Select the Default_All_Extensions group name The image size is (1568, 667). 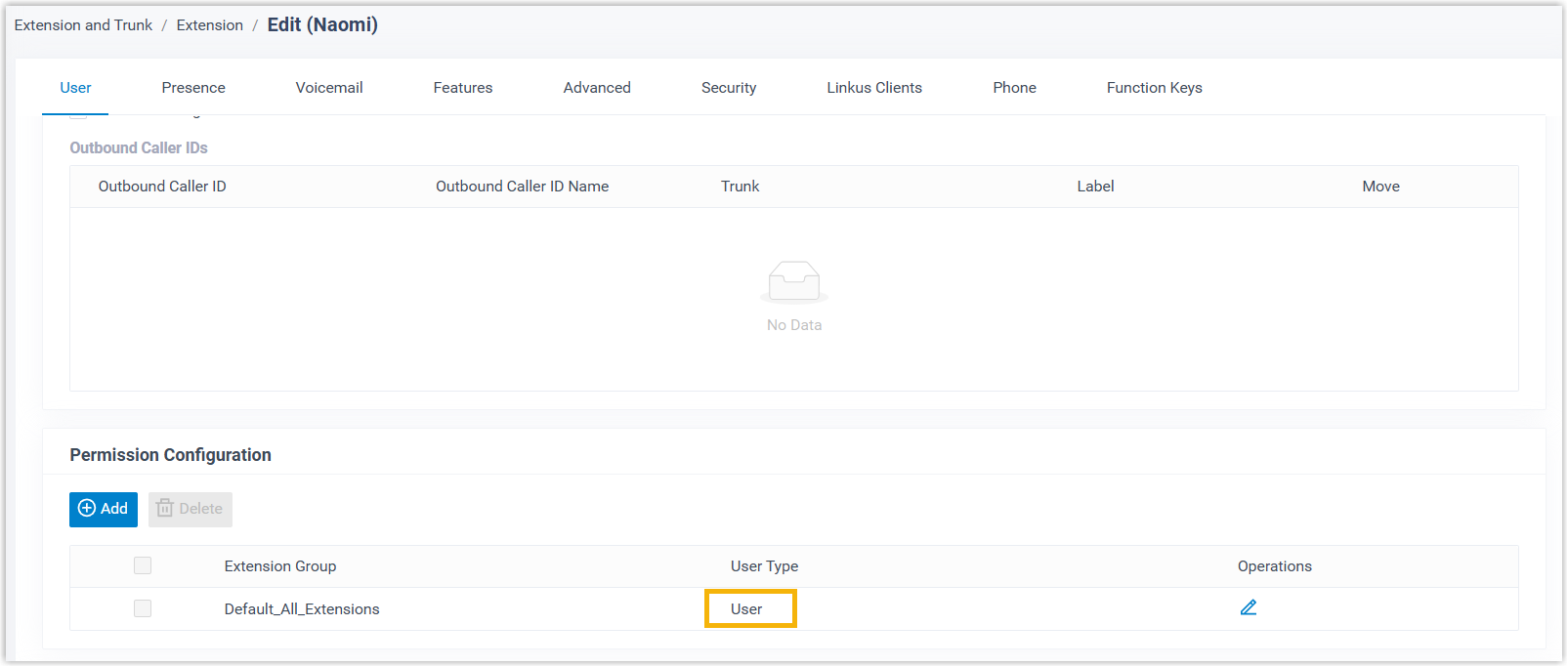302,609
